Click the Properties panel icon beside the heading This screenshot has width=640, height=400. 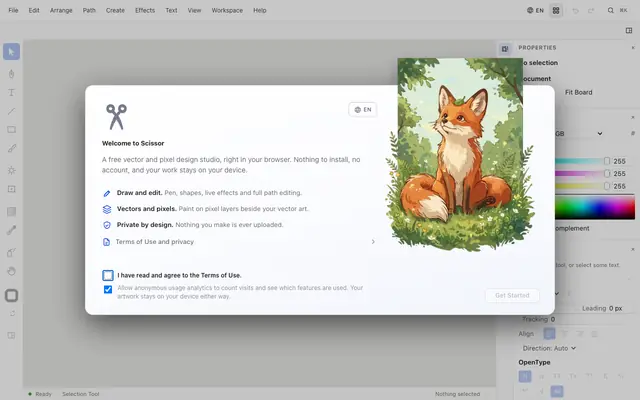(x=505, y=49)
